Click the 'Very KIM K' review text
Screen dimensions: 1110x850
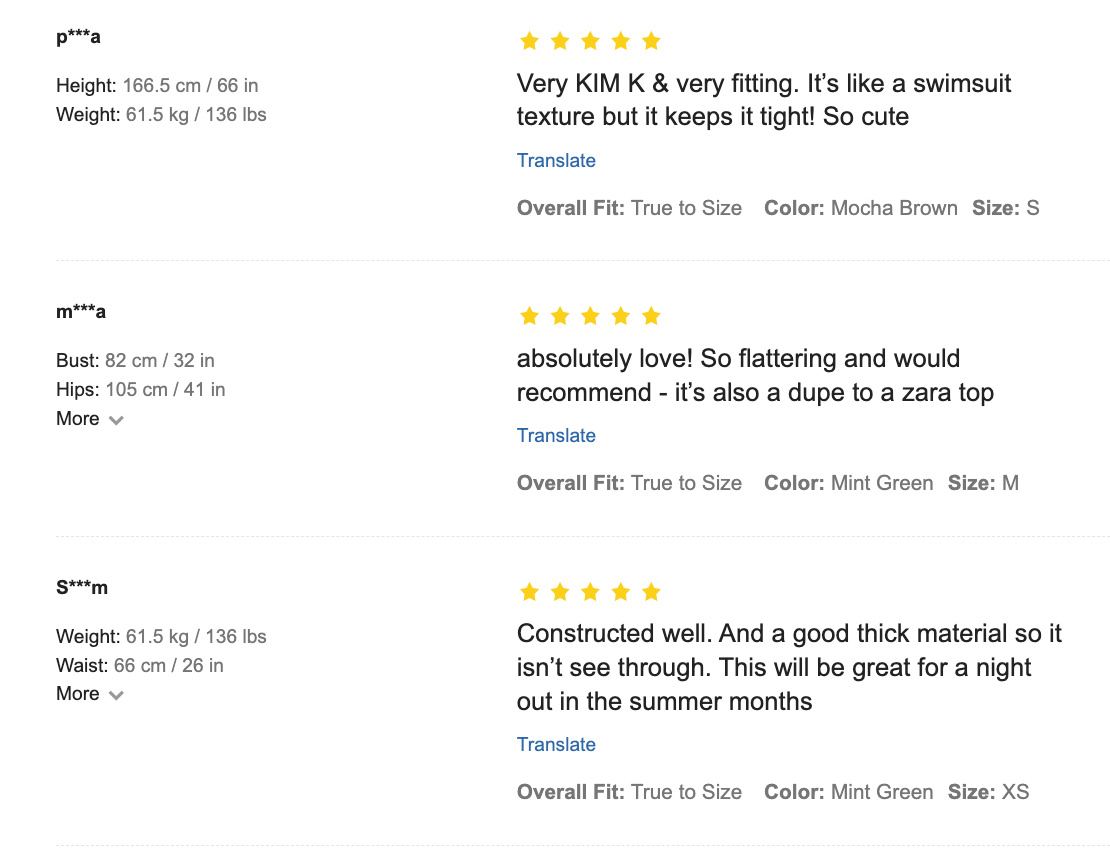[x=763, y=100]
